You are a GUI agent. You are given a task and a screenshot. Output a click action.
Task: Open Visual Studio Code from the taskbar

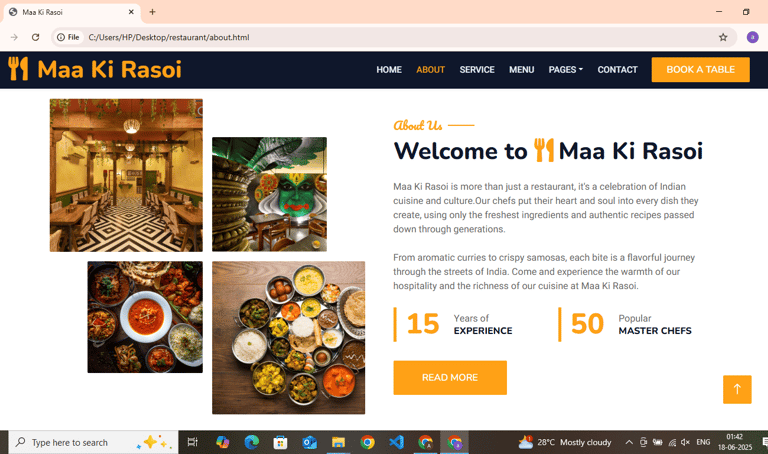[396, 442]
